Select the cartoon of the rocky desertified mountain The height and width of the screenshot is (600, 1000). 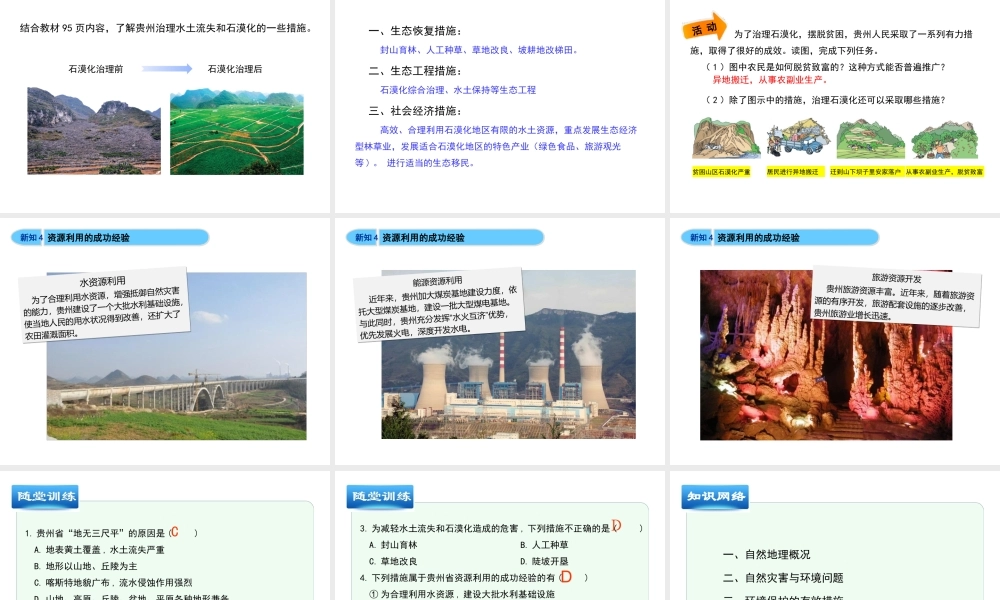pyautogui.click(x=726, y=138)
